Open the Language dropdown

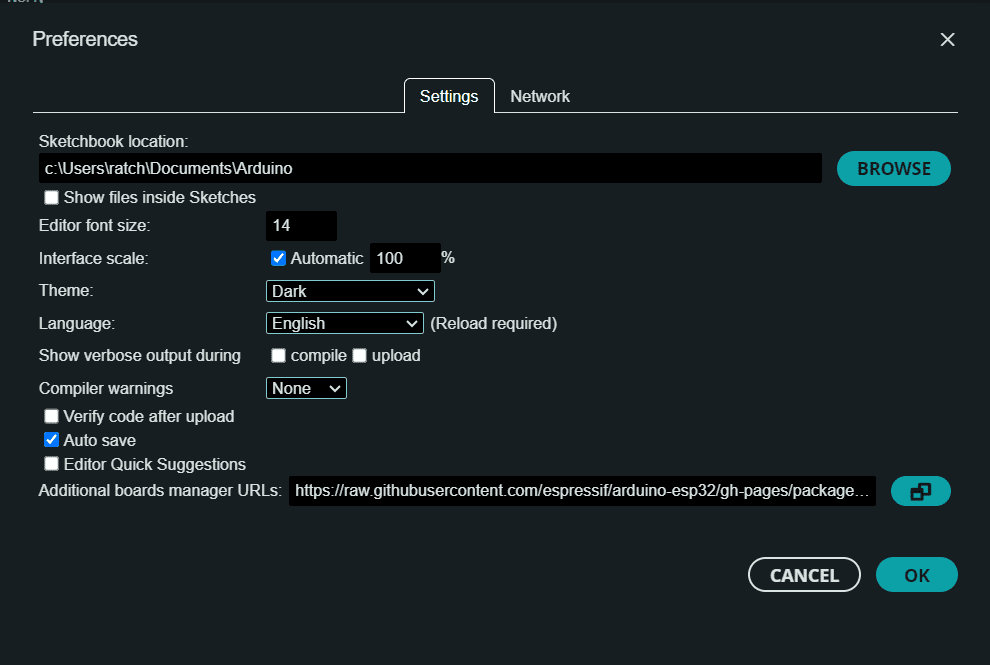click(x=344, y=323)
